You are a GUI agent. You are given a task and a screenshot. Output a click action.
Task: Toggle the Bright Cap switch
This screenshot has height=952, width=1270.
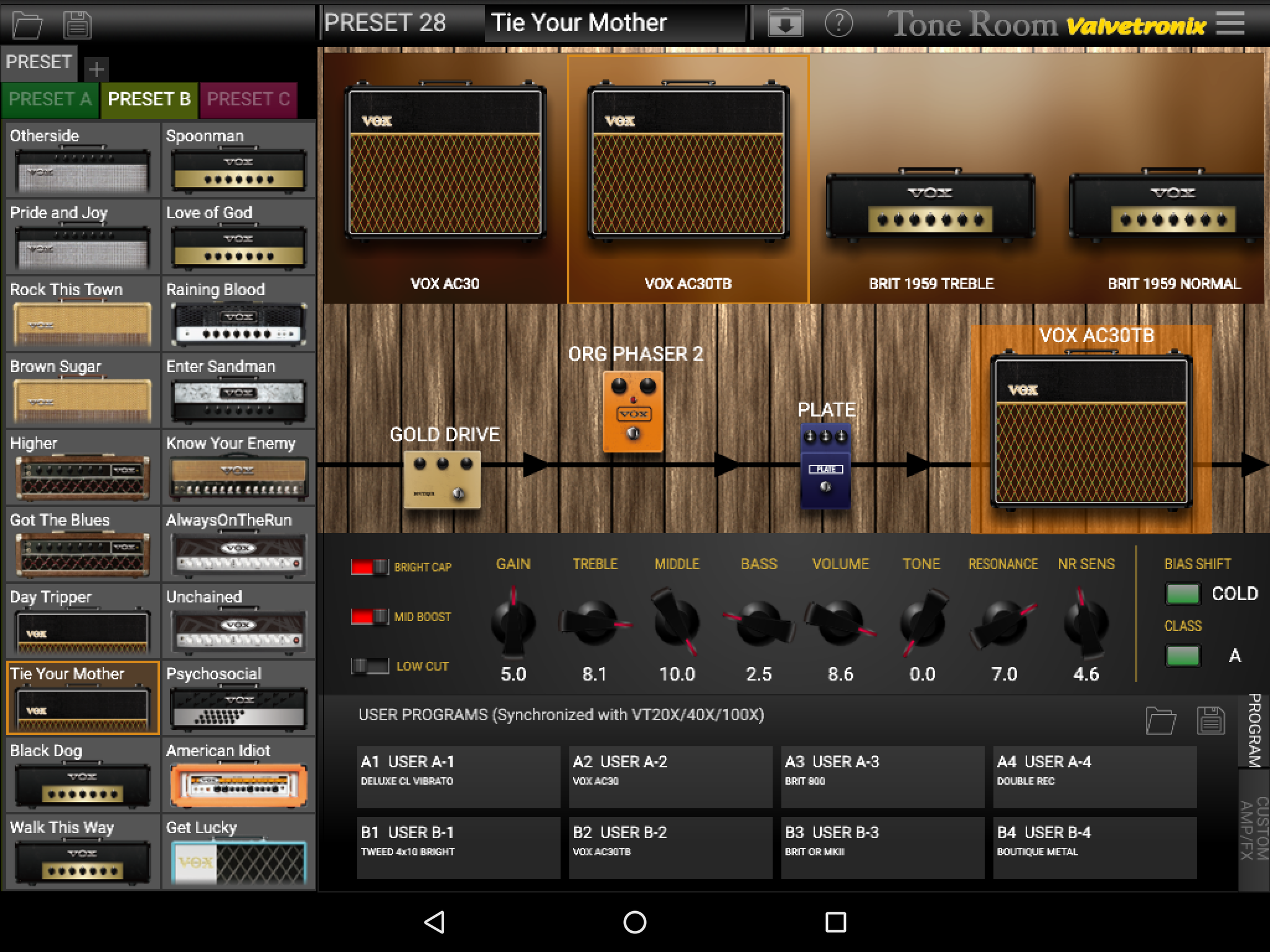pyautogui.click(x=370, y=566)
